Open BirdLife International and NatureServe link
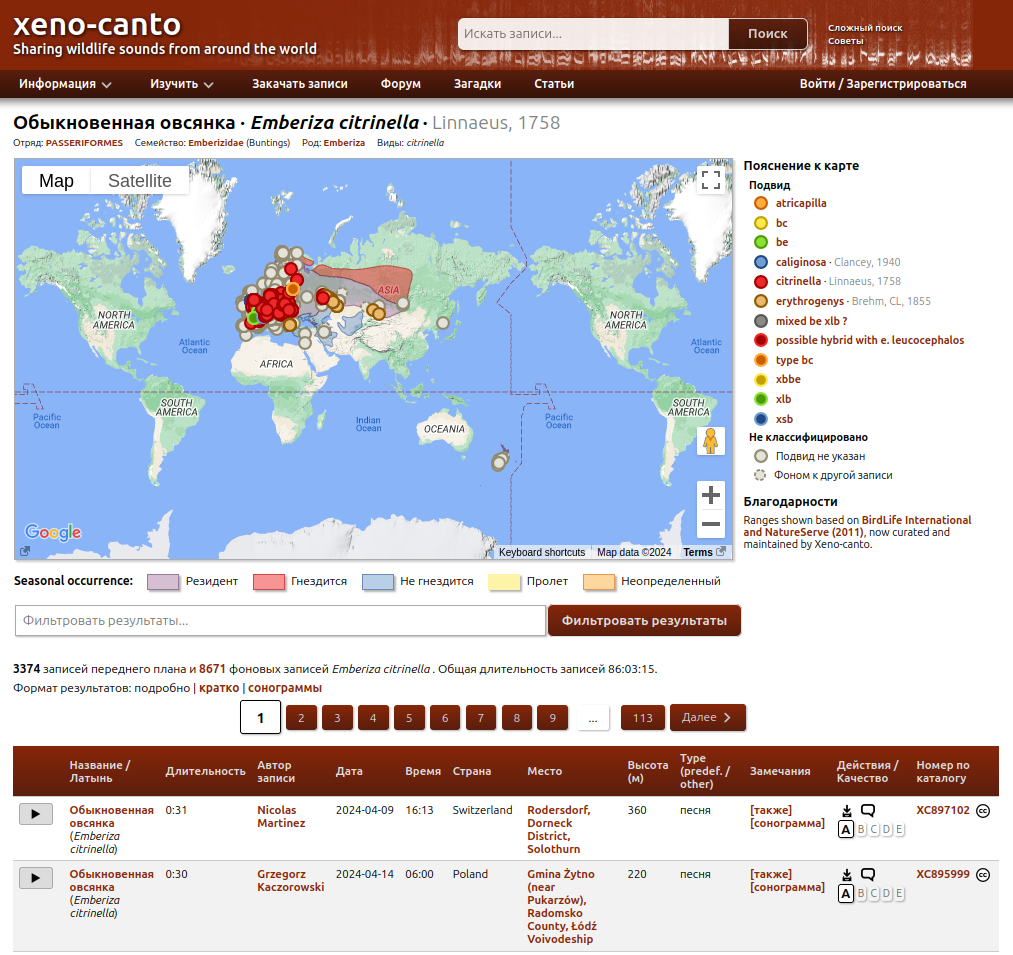The width and height of the screenshot is (1013, 955). click(857, 526)
